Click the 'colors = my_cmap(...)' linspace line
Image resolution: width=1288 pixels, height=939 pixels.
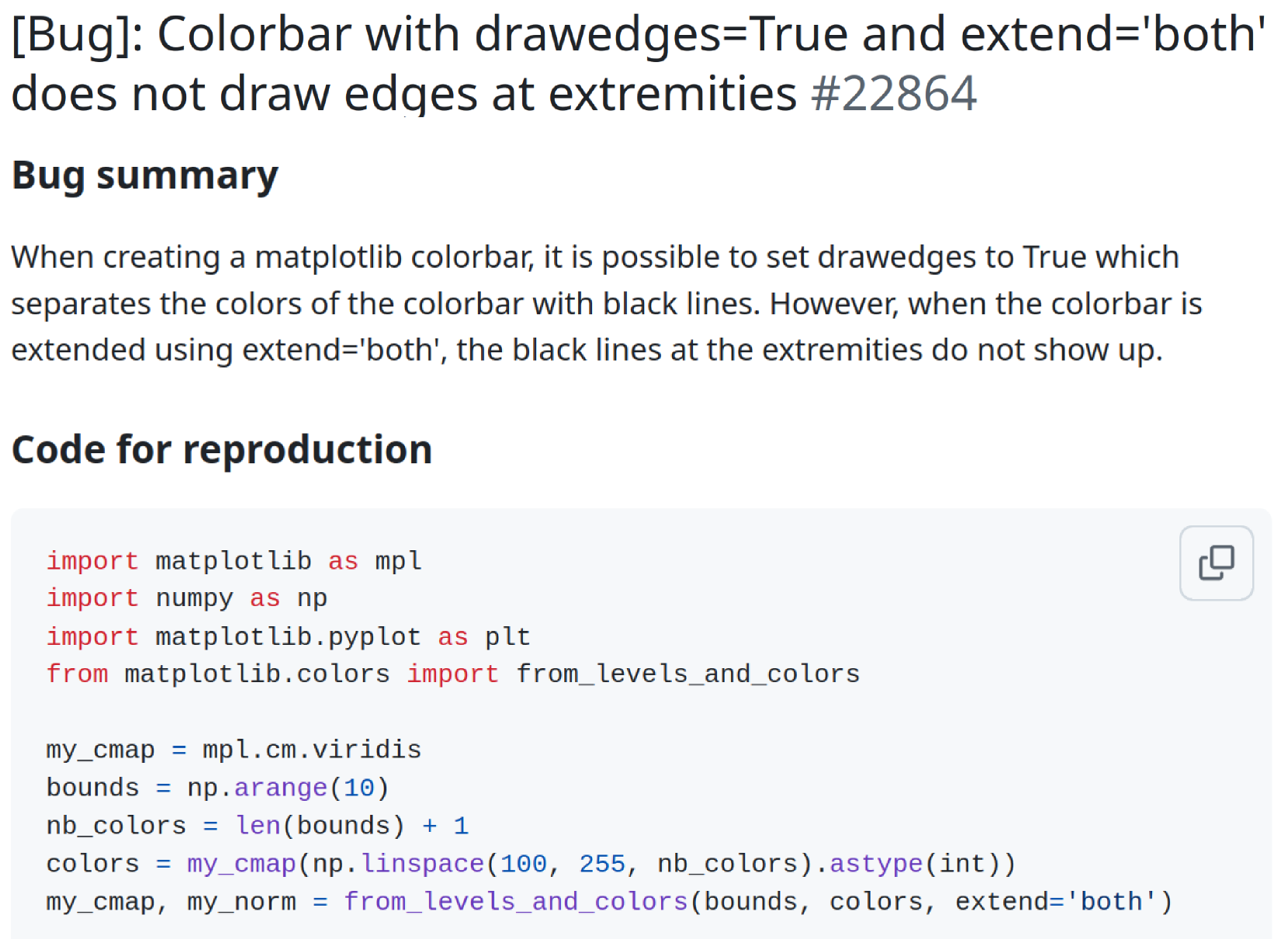coord(531,864)
